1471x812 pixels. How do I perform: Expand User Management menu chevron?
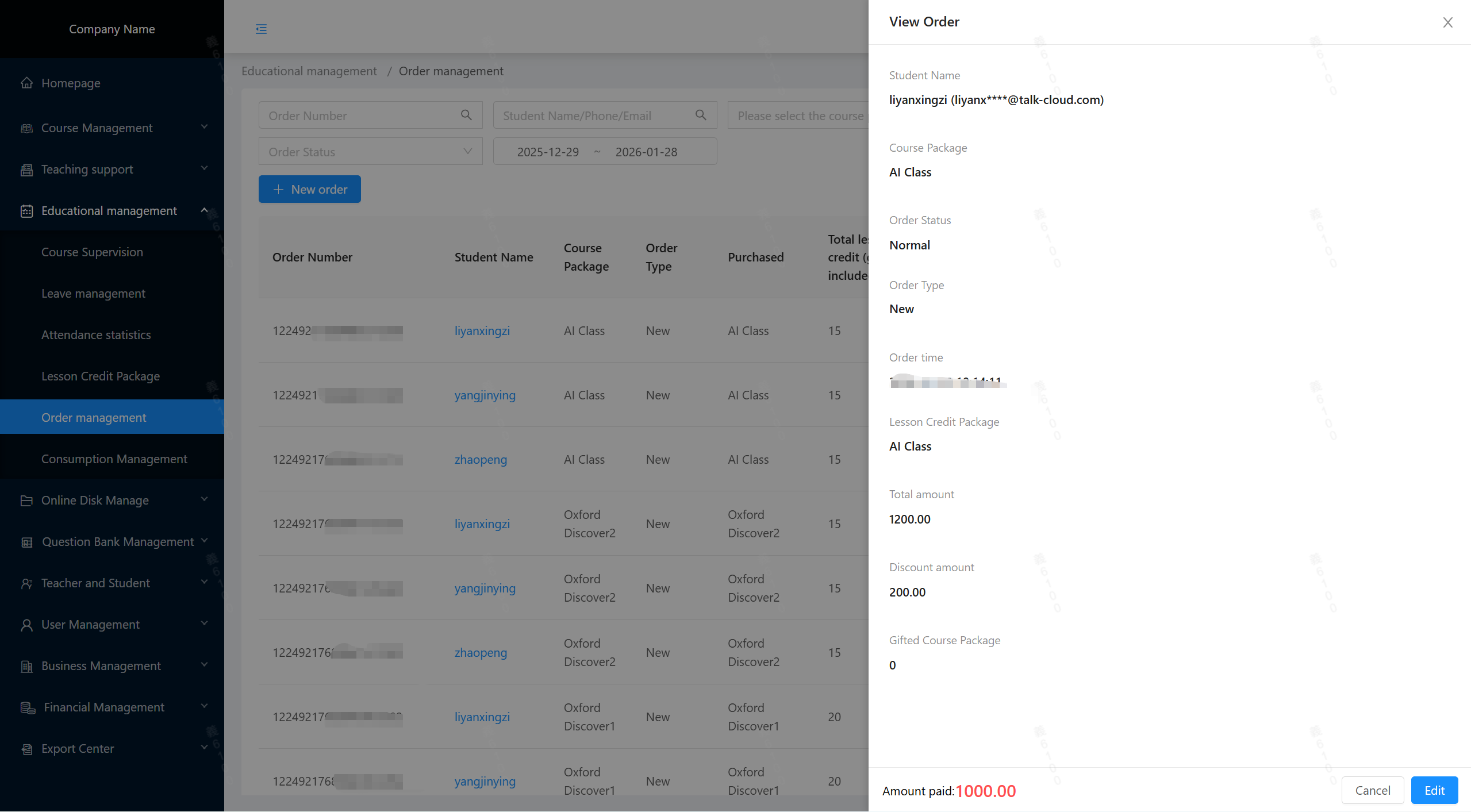point(204,624)
